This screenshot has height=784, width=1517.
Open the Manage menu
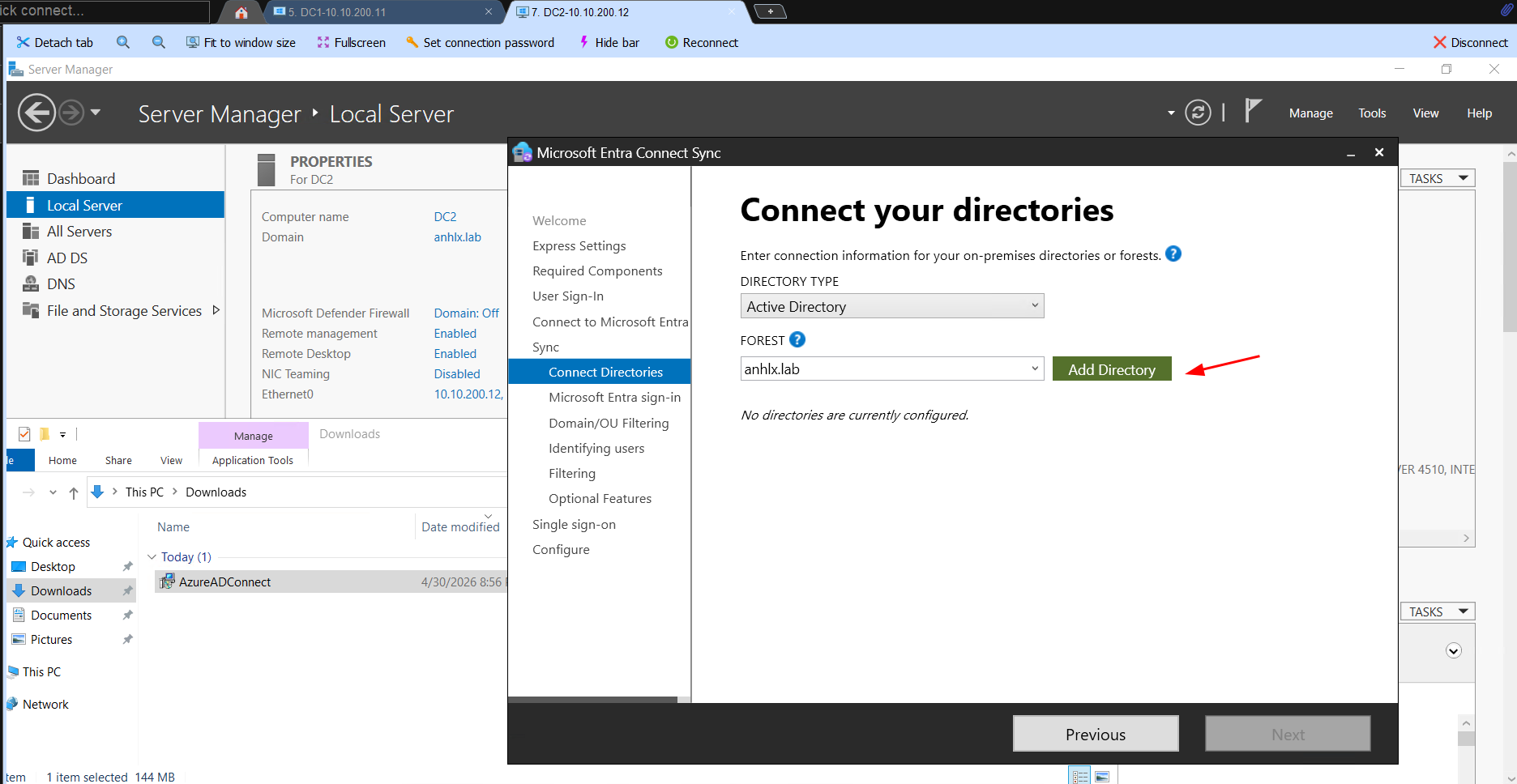(x=1310, y=113)
